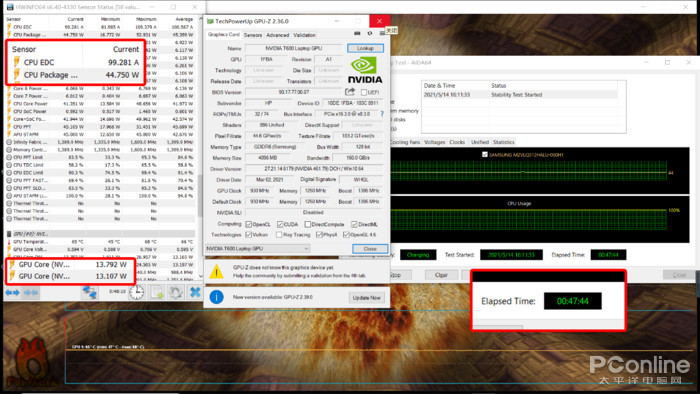700x394 pixels.
Task: Click HWiNFO sensor list scrollbar down arrow
Action: point(200,276)
